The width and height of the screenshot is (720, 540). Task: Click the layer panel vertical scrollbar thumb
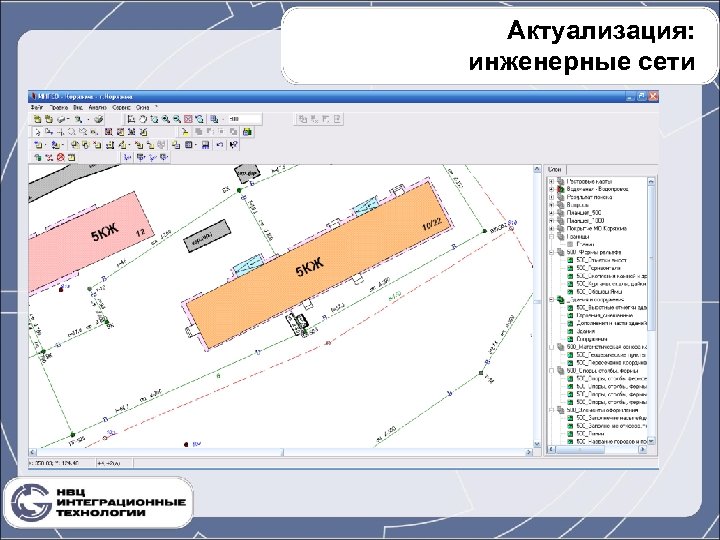pos(651,257)
